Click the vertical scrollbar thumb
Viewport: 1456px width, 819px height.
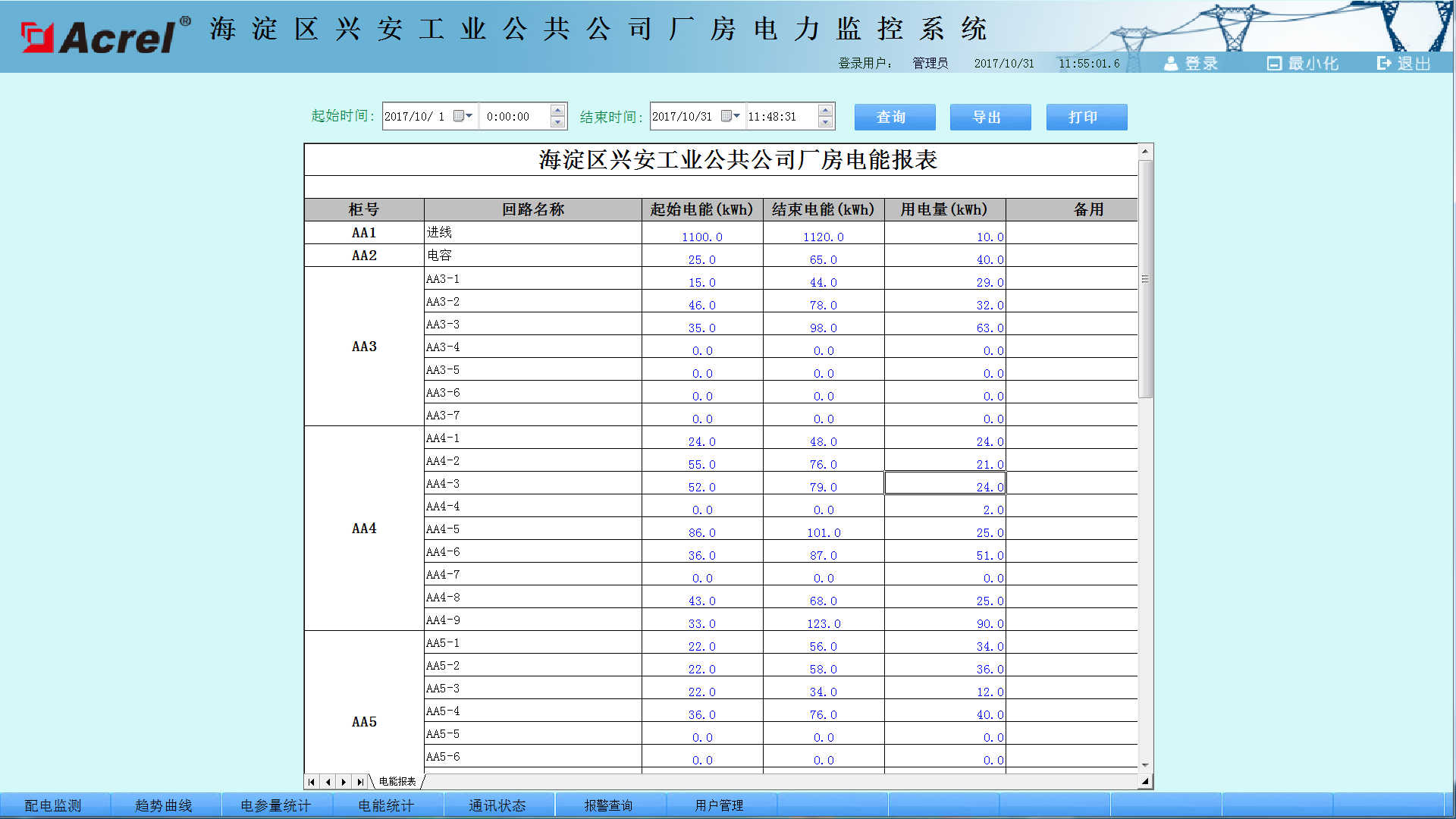pos(1145,279)
